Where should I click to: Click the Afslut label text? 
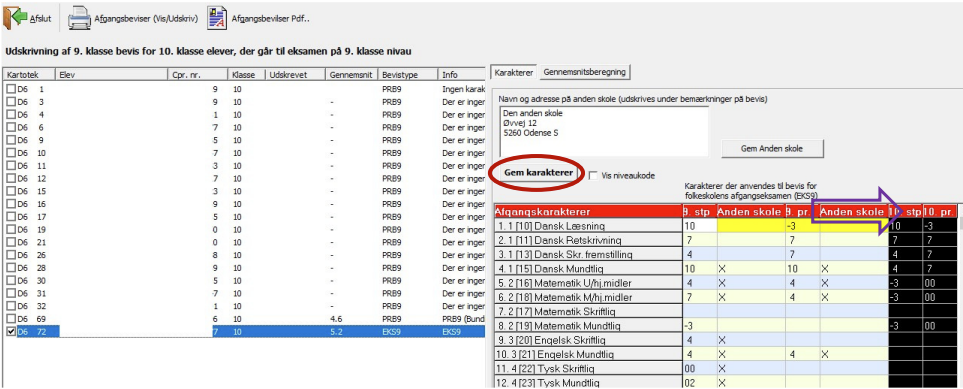click(x=40, y=18)
